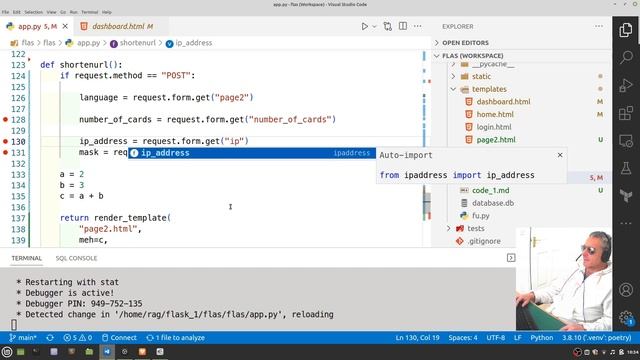This screenshot has width=640, height=360.
Task: Collapse the templates folder
Action: click(x=453, y=89)
